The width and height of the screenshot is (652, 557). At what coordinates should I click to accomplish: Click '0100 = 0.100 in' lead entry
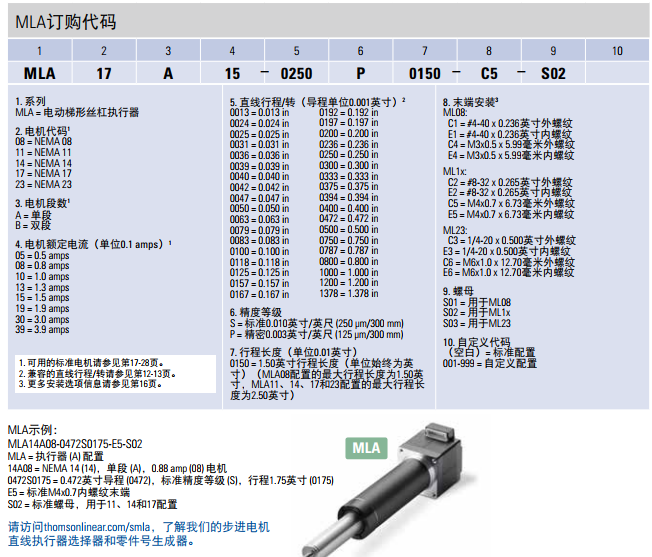[x=259, y=251]
